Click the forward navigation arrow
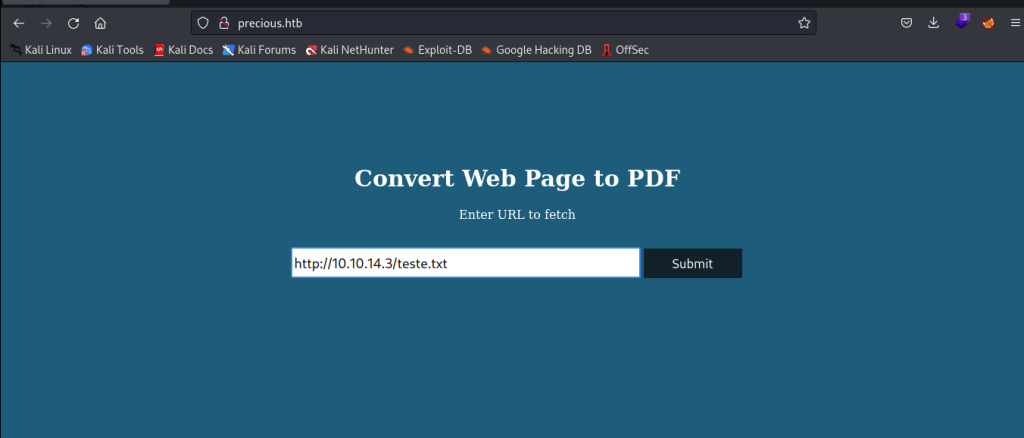This screenshot has width=1024, height=438. click(46, 23)
